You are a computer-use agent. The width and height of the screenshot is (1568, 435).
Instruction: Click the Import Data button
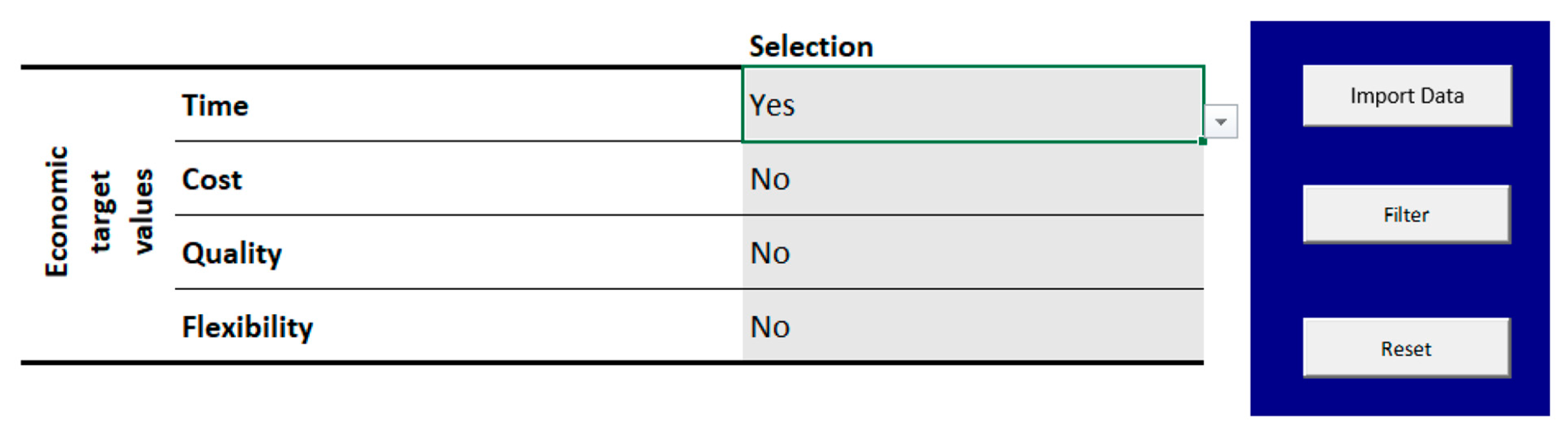(x=1407, y=96)
